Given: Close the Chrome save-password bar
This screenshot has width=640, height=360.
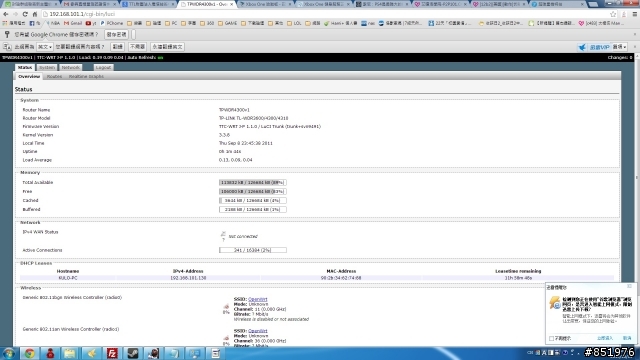Looking at the screenshot, I should (635, 35).
